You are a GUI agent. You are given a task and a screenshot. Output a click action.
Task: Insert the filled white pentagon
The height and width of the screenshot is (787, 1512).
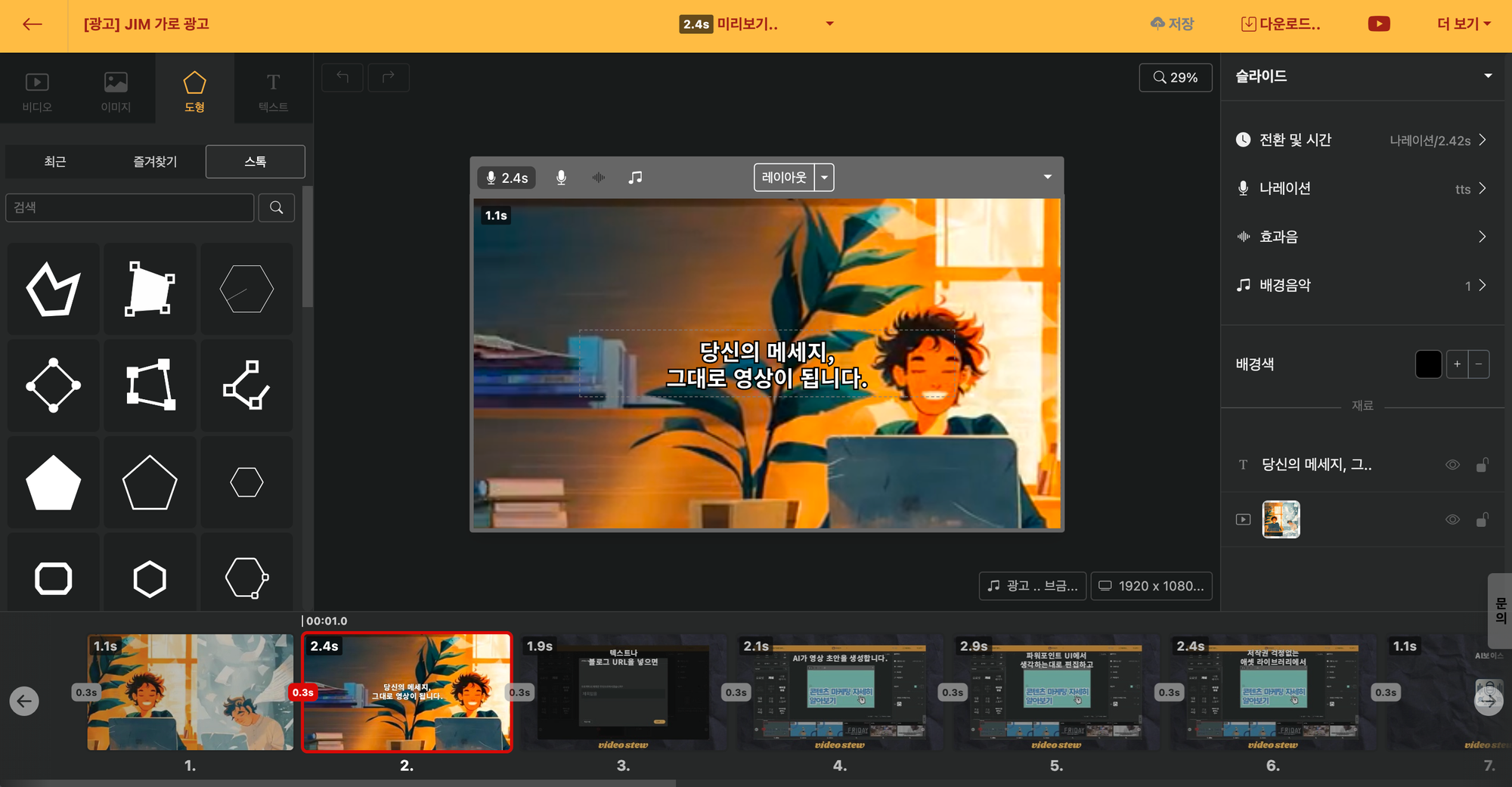tap(54, 482)
